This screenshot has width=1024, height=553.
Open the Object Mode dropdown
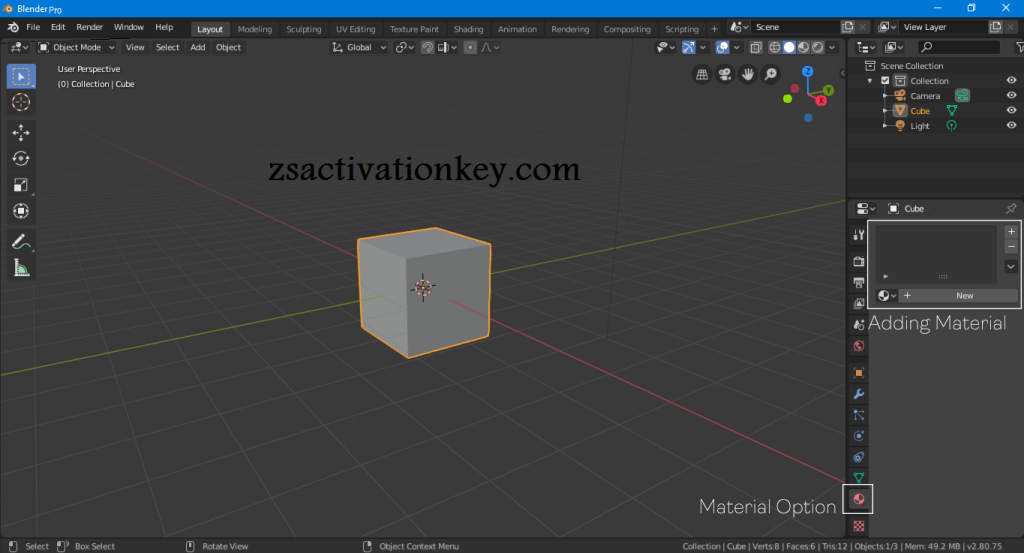[76, 47]
